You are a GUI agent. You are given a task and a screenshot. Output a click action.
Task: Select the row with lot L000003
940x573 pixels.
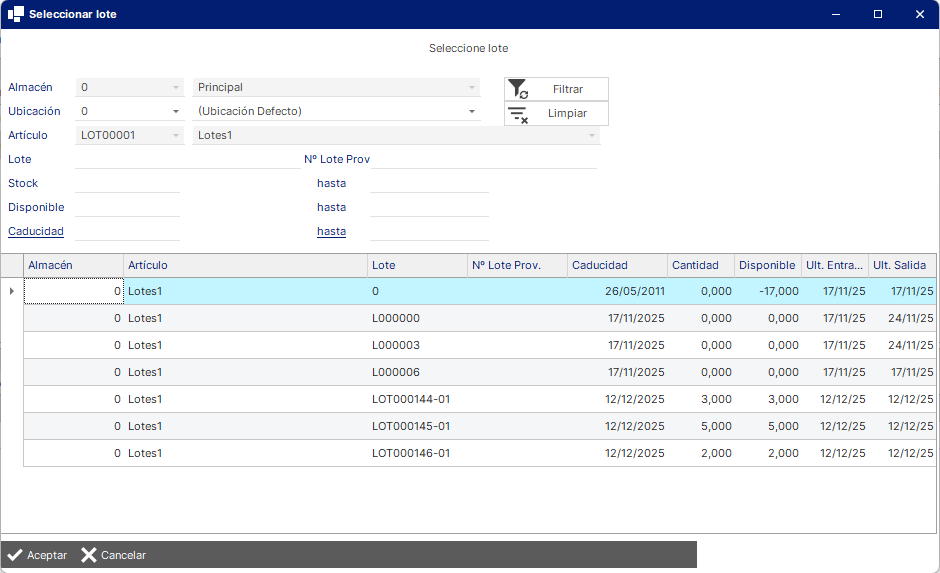[480, 345]
